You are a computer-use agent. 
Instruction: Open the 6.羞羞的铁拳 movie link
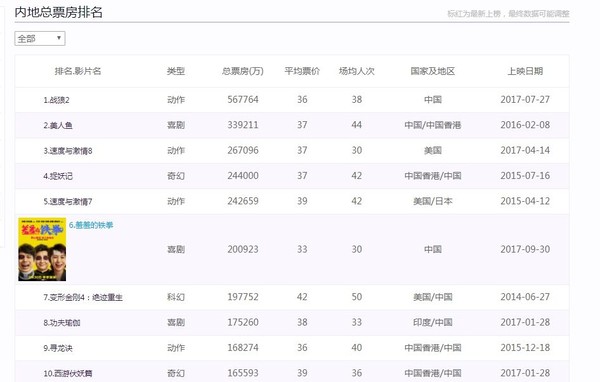pos(91,225)
